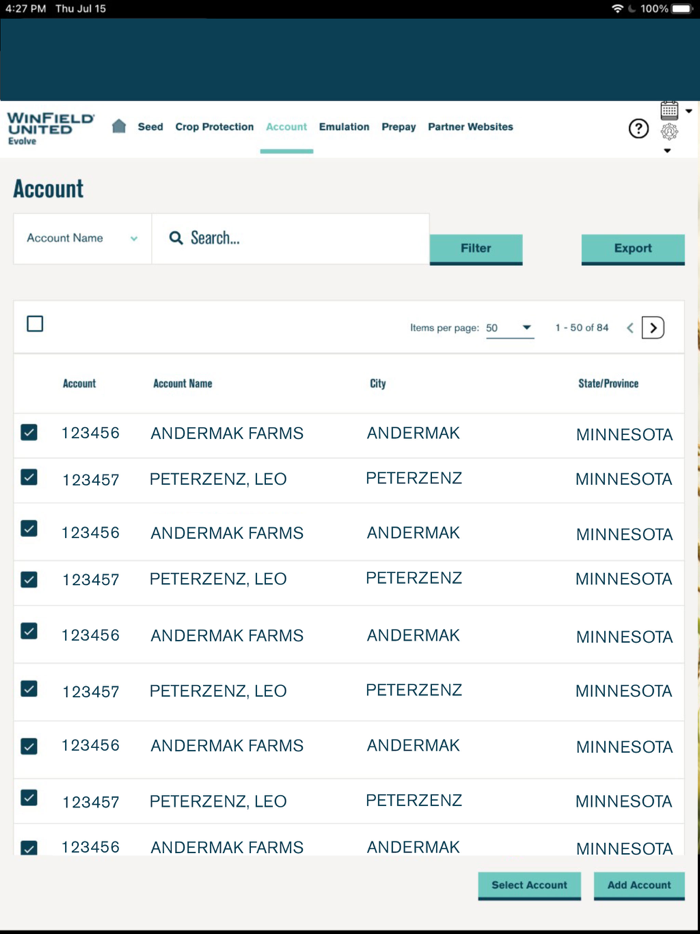Tap the Do Not Disturb moon icon
Image resolution: width=700 pixels, height=934 pixels.
point(633,9)
